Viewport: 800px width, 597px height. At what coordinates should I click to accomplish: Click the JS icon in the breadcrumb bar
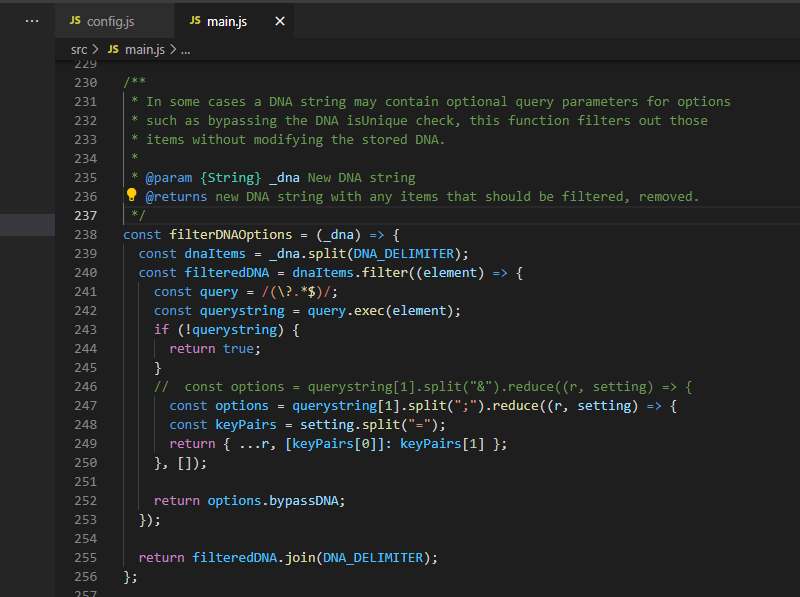tap(112, 48)
